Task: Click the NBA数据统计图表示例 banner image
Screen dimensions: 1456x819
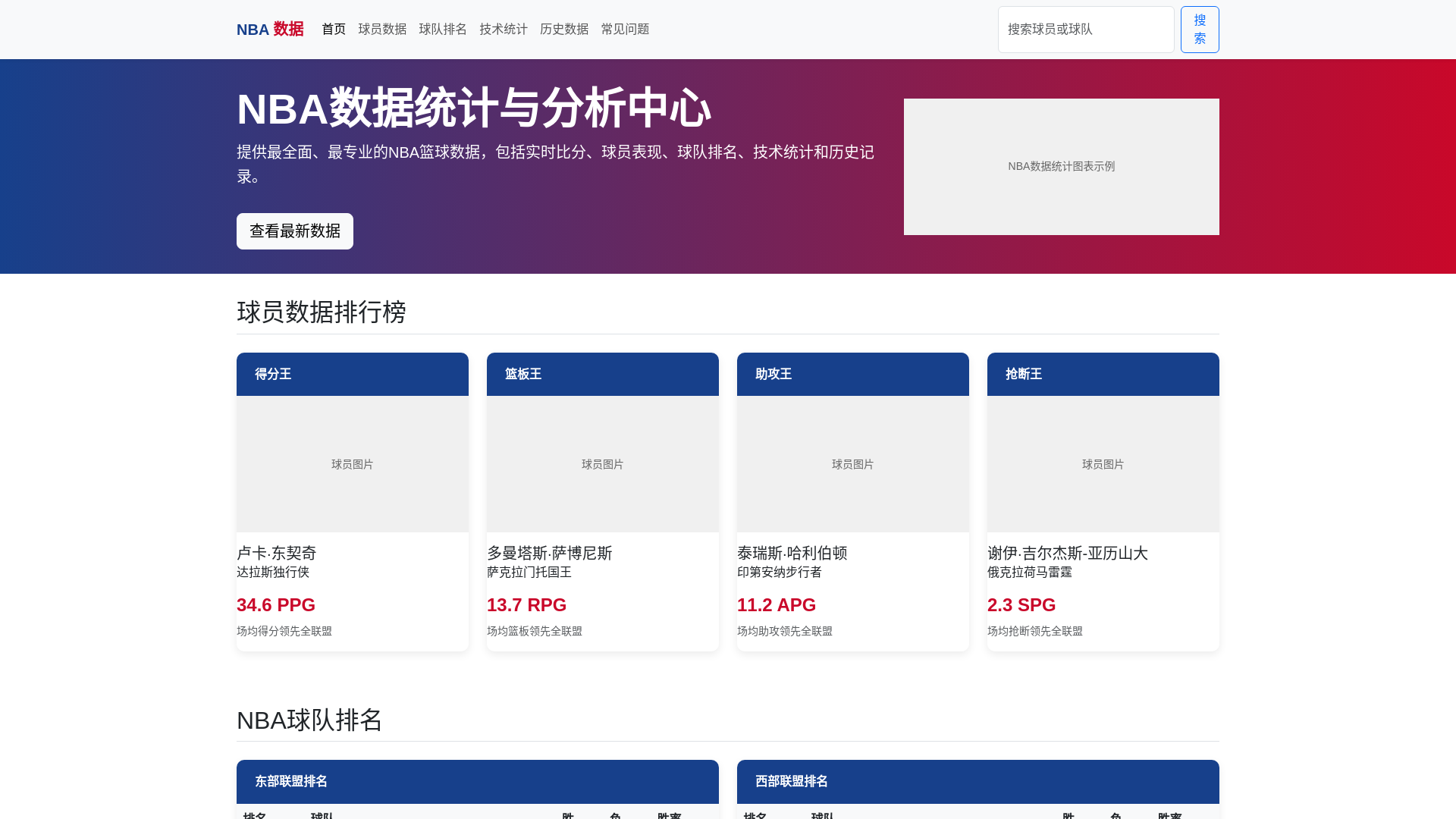Action: [x=1062, y=167]
